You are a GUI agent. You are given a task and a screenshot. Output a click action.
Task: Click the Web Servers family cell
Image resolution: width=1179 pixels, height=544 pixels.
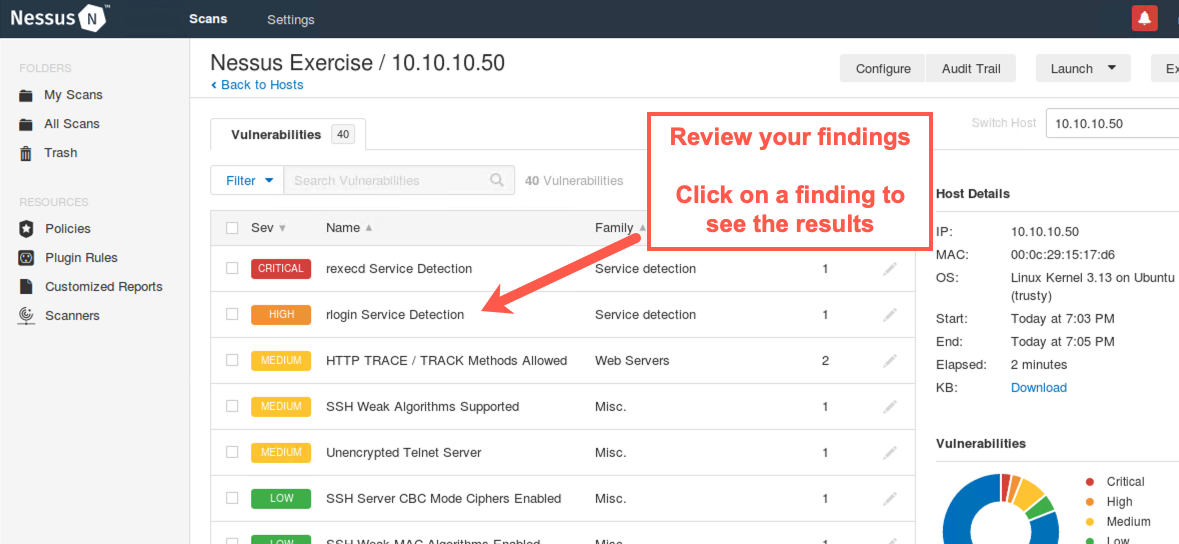(x=632, y=361)
